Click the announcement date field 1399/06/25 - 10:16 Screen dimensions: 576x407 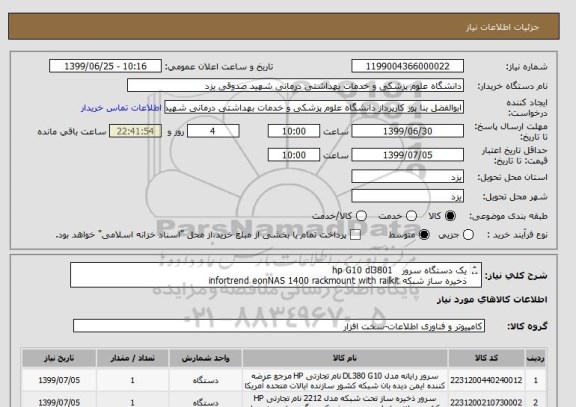105,66
